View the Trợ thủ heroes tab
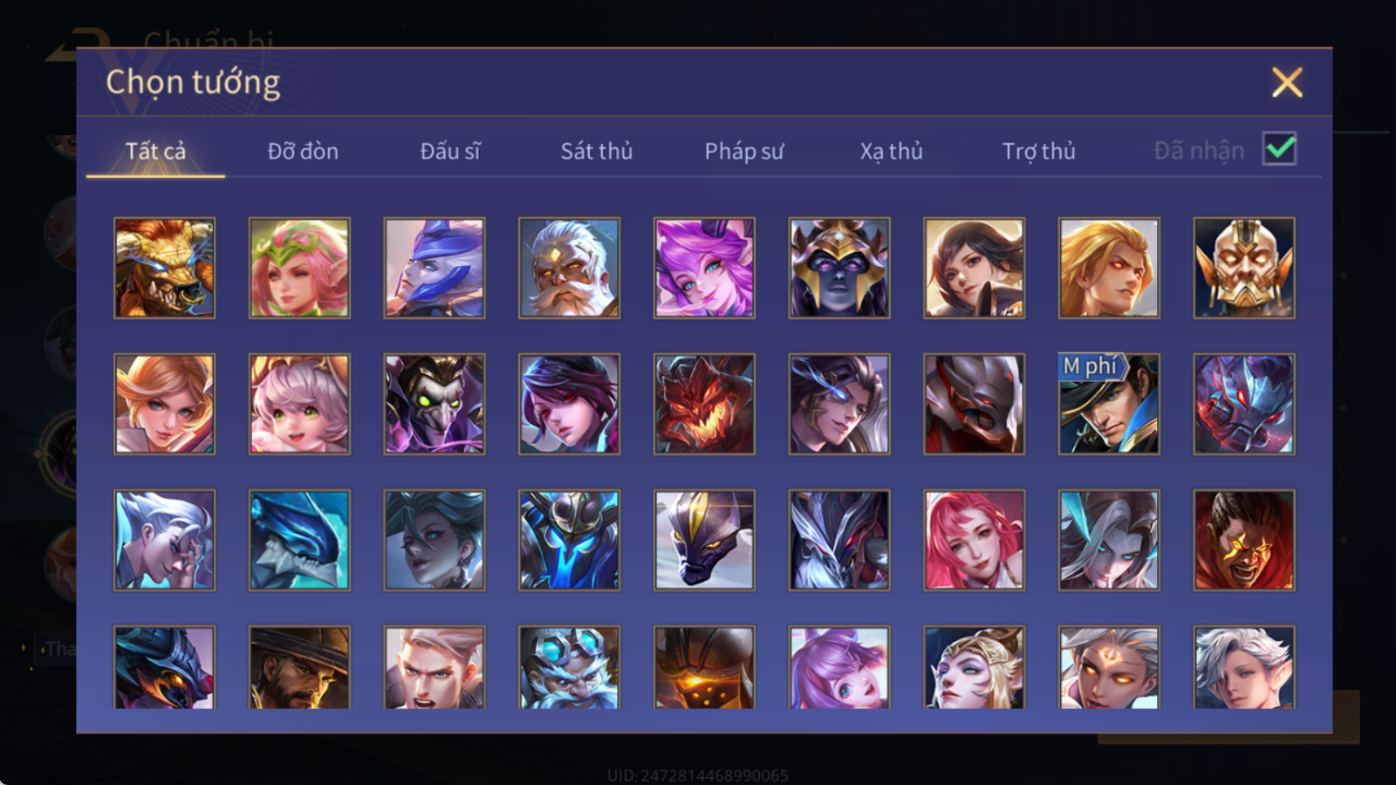 1039,151
